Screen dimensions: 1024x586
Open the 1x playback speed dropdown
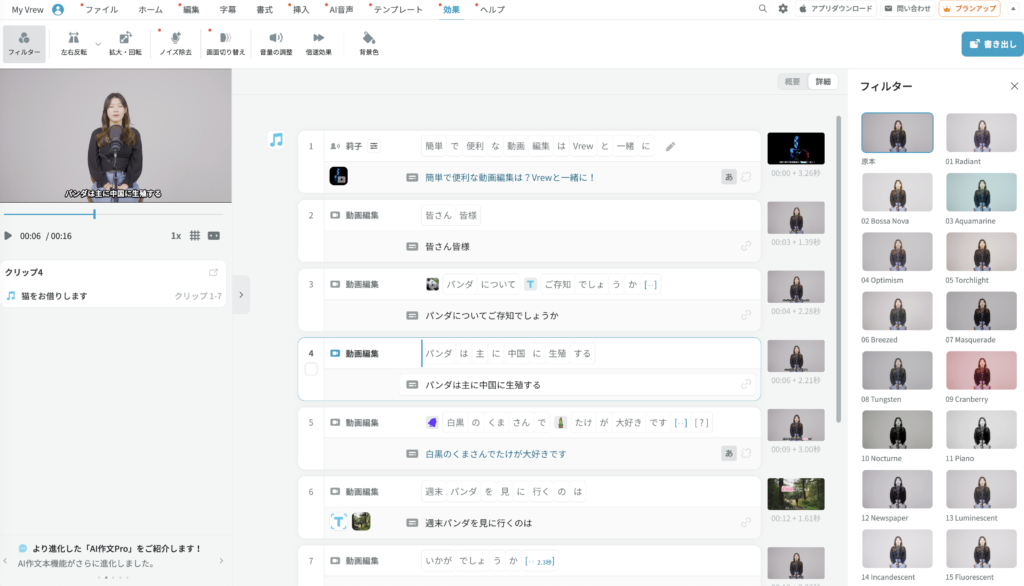coord(176,236)
